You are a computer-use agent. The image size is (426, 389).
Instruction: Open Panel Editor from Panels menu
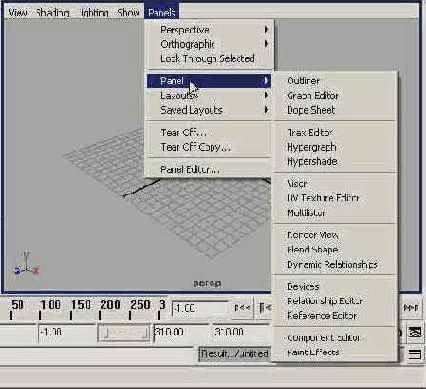tap(190, 170)
